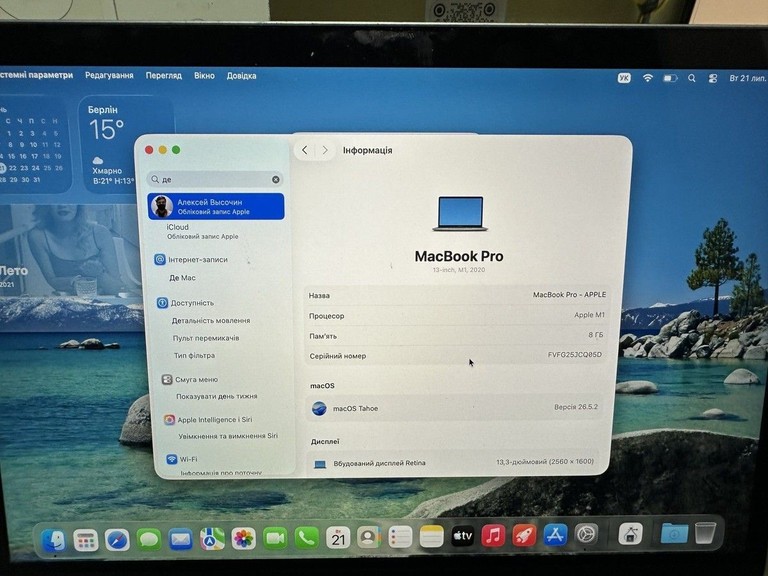Open the Лето 2021 photo widget

click(69, 267)
